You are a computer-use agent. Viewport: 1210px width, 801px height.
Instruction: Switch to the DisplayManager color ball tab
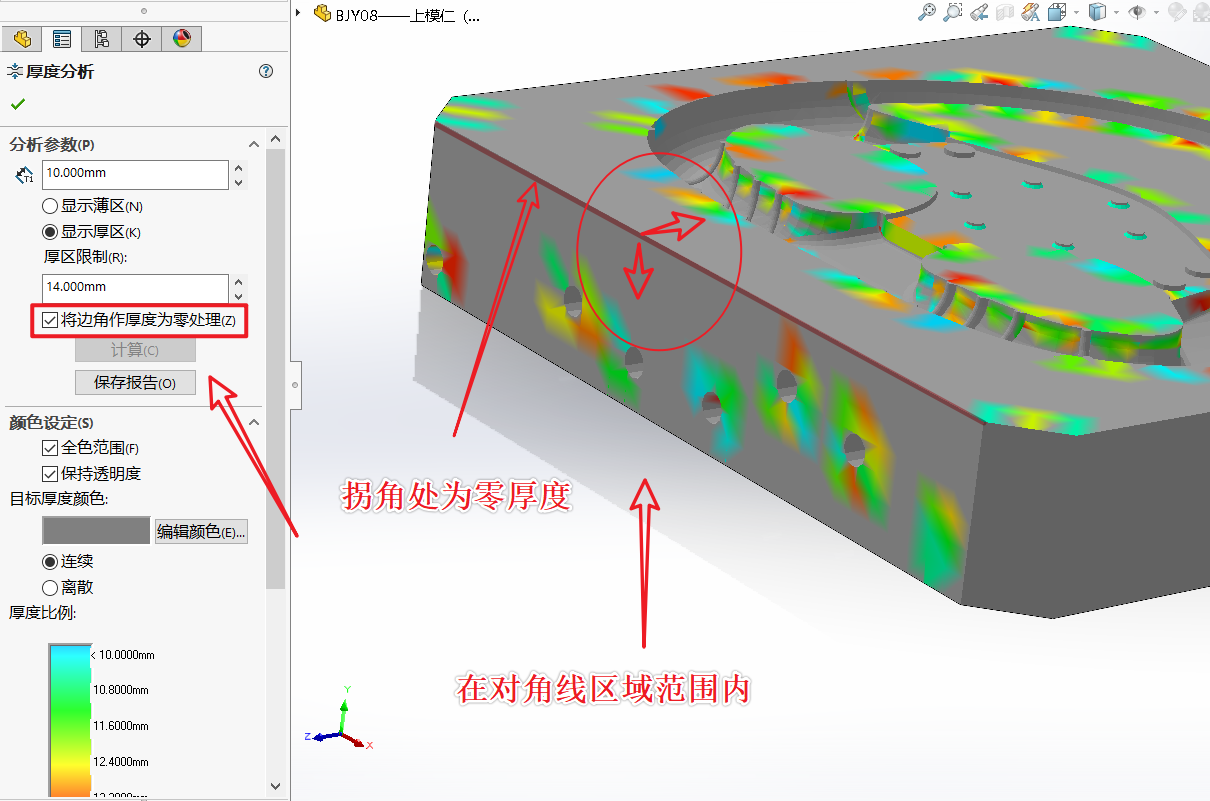point(181,39)
